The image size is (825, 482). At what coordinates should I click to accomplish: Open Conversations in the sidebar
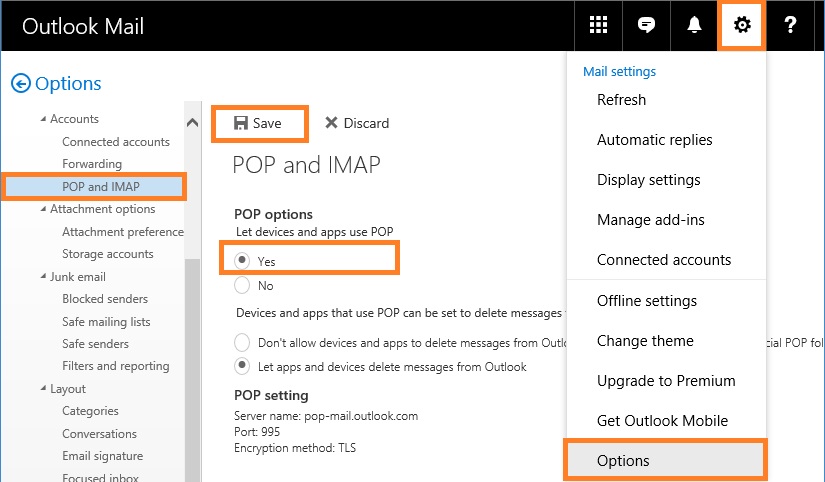coord(99,434)
